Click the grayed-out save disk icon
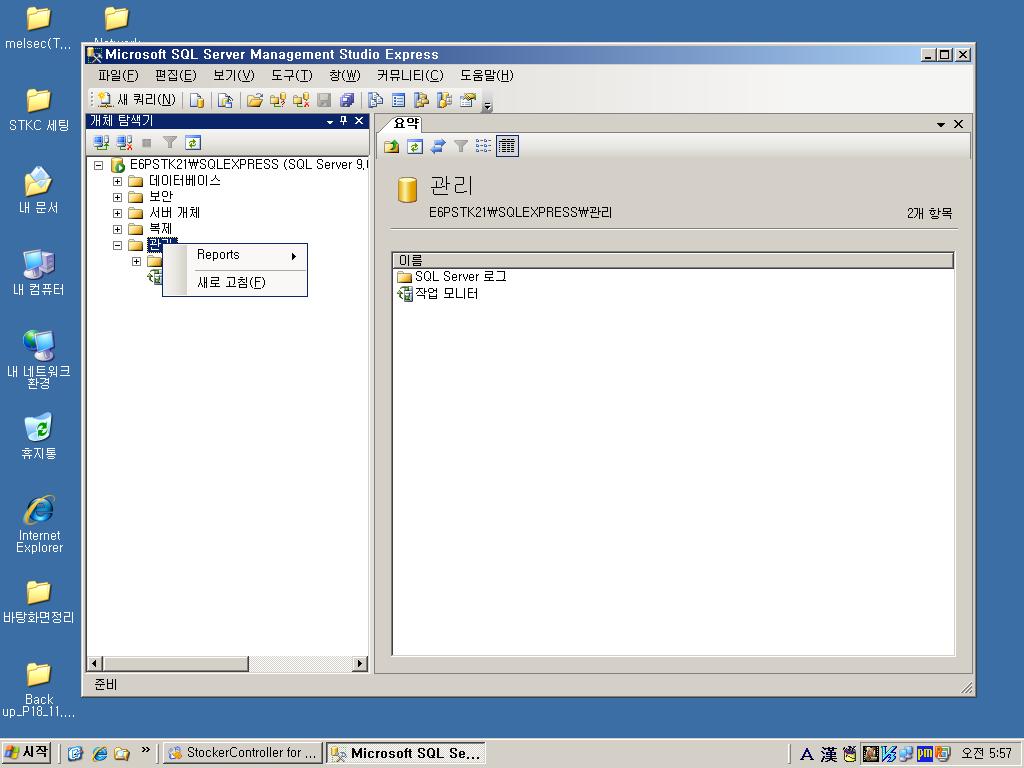 324,100
